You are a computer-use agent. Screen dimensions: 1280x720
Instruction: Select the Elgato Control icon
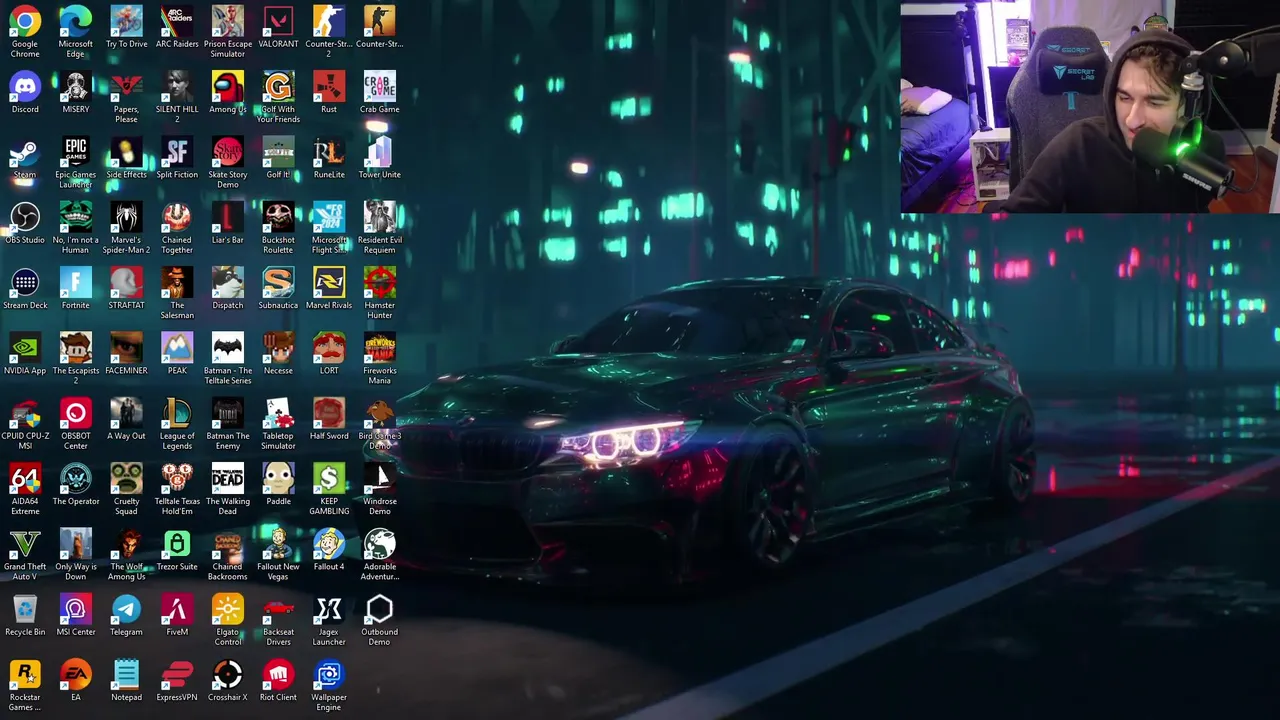[x=228, y=610]
